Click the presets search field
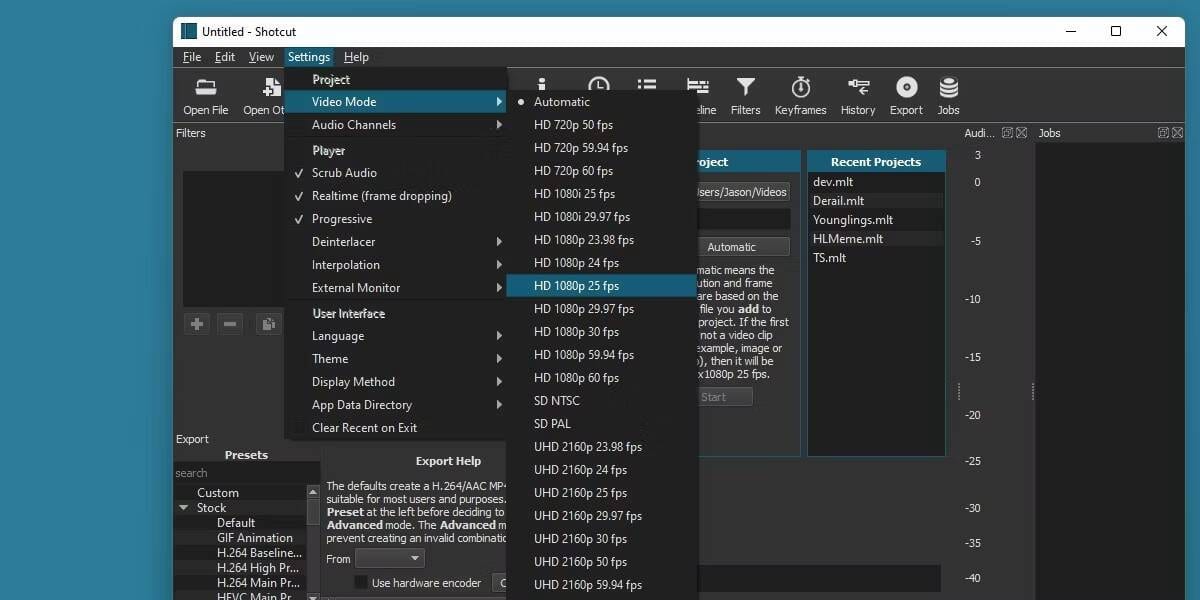 [245, 473]
